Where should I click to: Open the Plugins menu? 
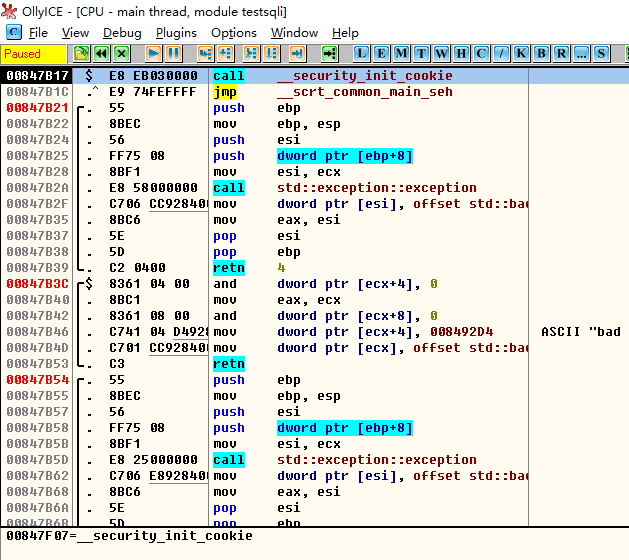coord(176,33)
